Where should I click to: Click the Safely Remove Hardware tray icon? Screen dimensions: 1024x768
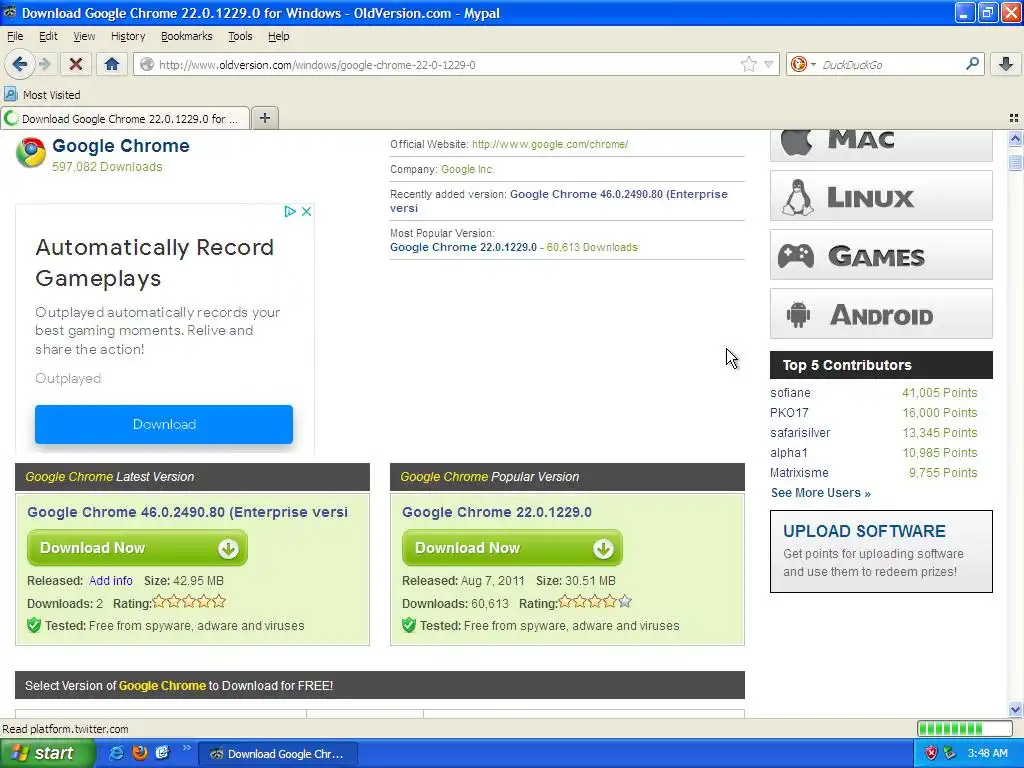click(950, 753)
